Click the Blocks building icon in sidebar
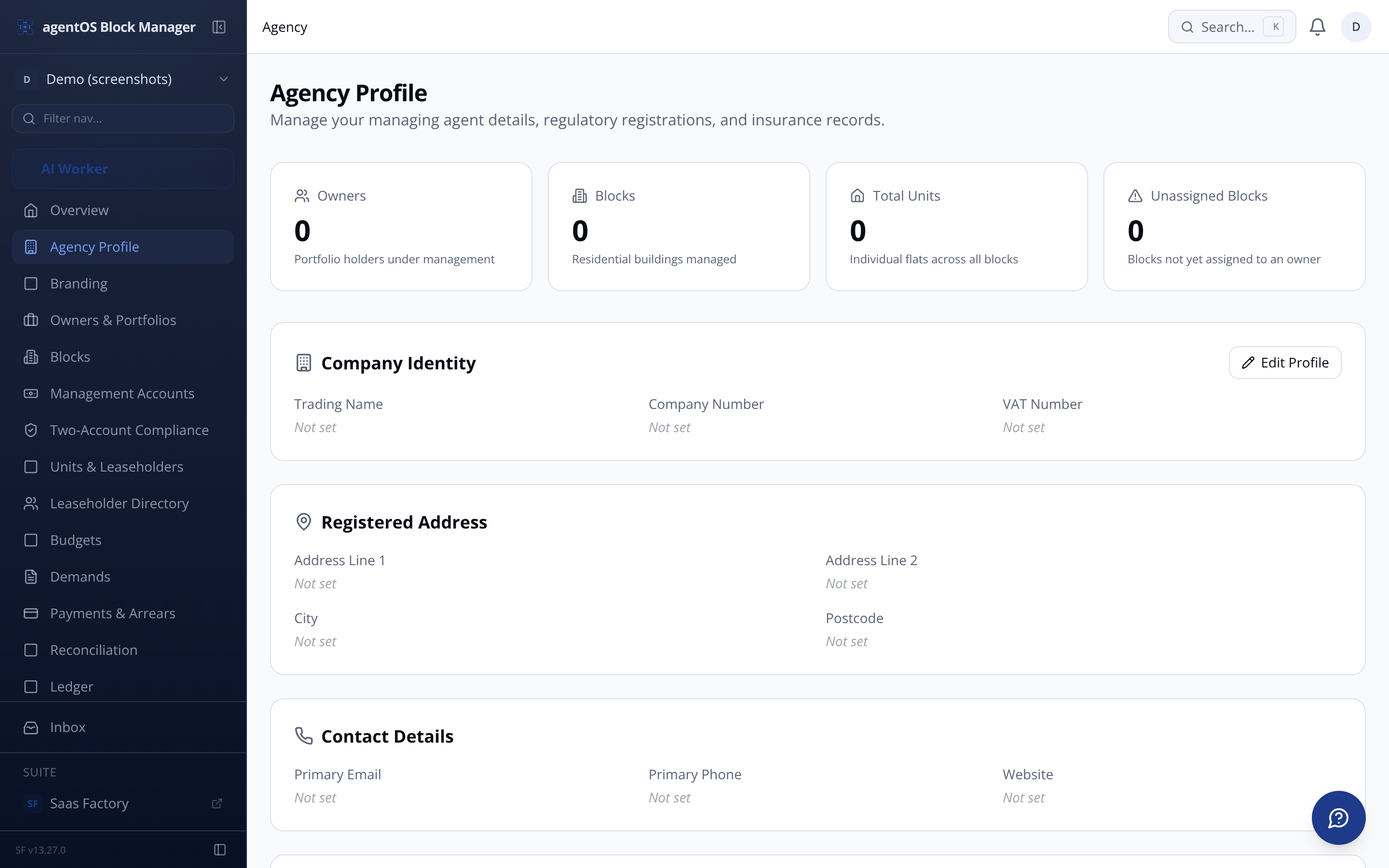The height and width of the screenshot is (868, 1389). click(x=31, y=357)
